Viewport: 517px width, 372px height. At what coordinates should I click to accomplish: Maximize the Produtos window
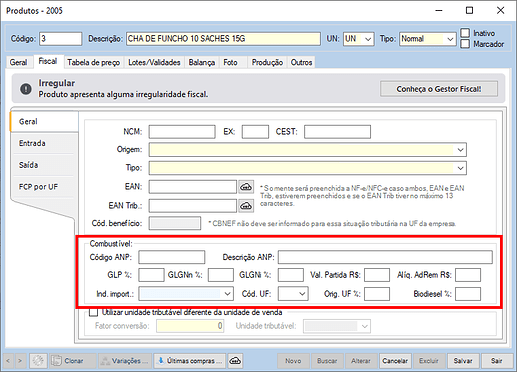[x=469, y=11]
